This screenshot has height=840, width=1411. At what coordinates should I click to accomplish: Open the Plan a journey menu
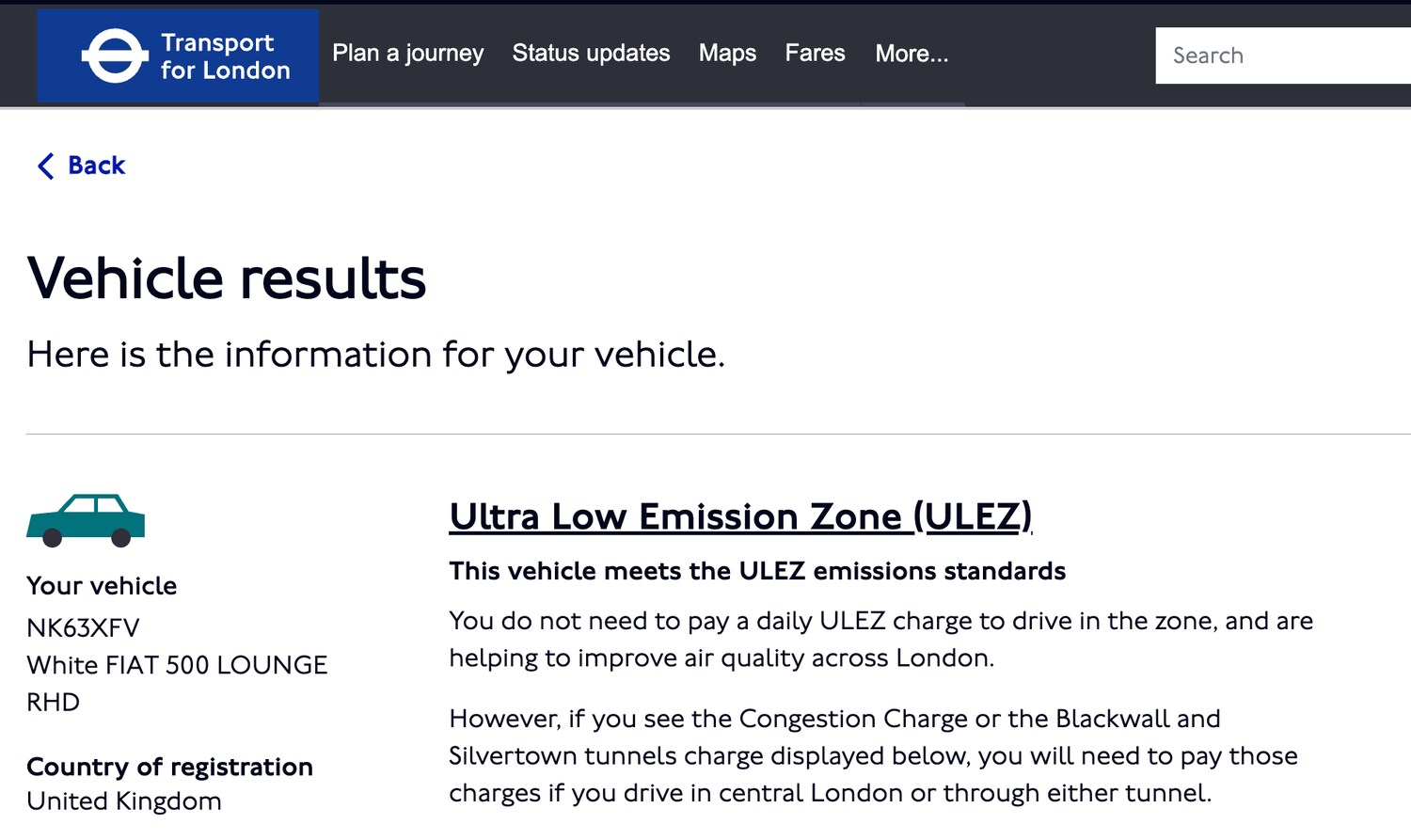407,54
